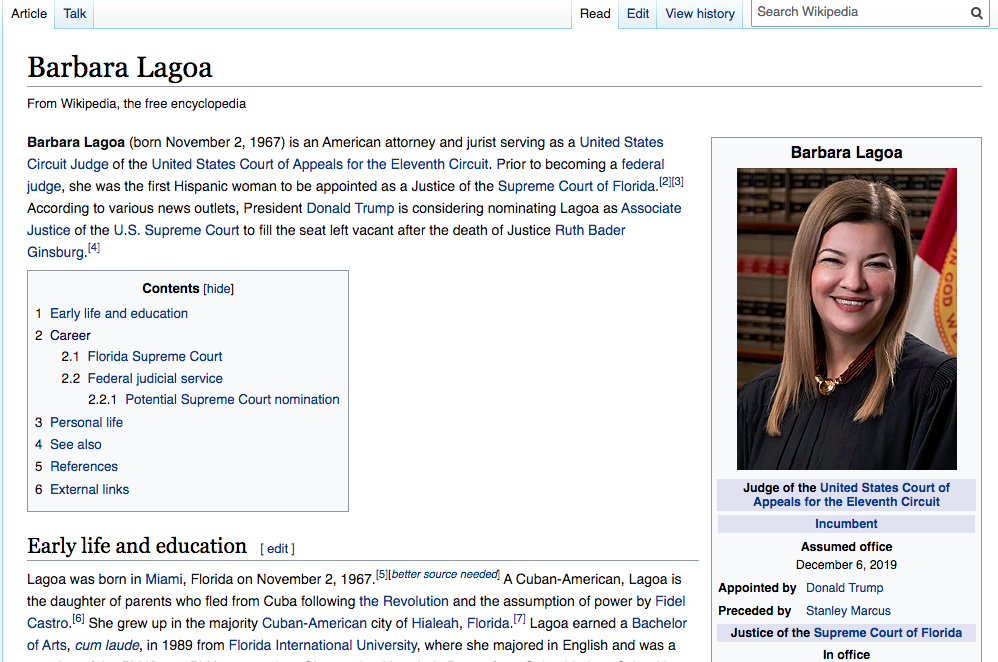998x662 pixels.
Task: Open the Hialeah, Florida link
Action: pyautogui.click(x=460, y=623)
